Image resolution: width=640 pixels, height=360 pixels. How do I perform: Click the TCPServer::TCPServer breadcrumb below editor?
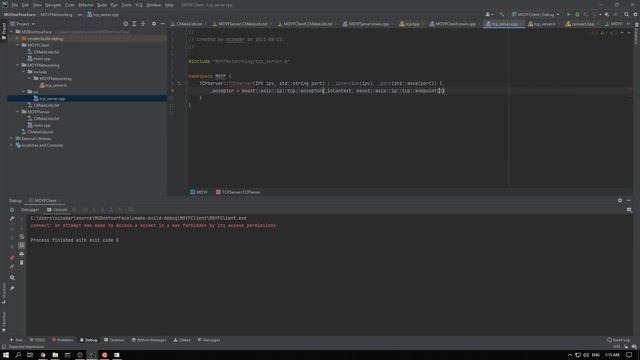coord(238,192)
